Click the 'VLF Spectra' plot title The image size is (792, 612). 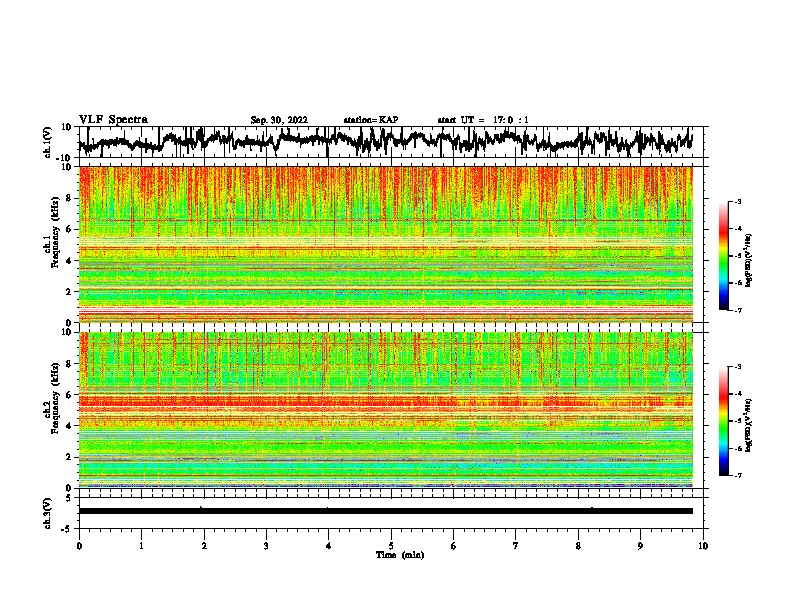tap(113, 120)
